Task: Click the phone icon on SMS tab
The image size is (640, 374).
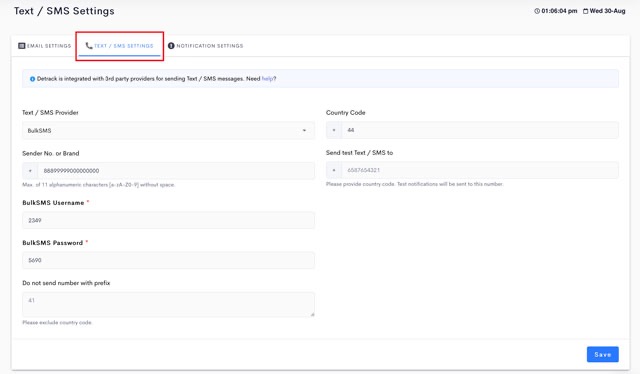Action: [89, 46]
